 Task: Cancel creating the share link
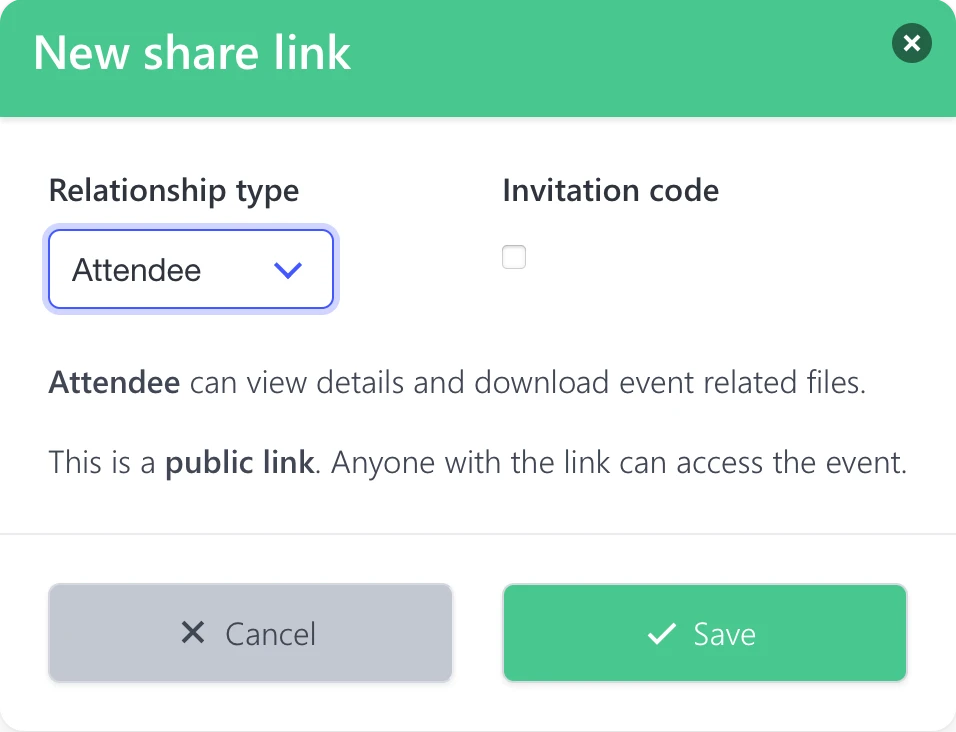pos(250,633)
